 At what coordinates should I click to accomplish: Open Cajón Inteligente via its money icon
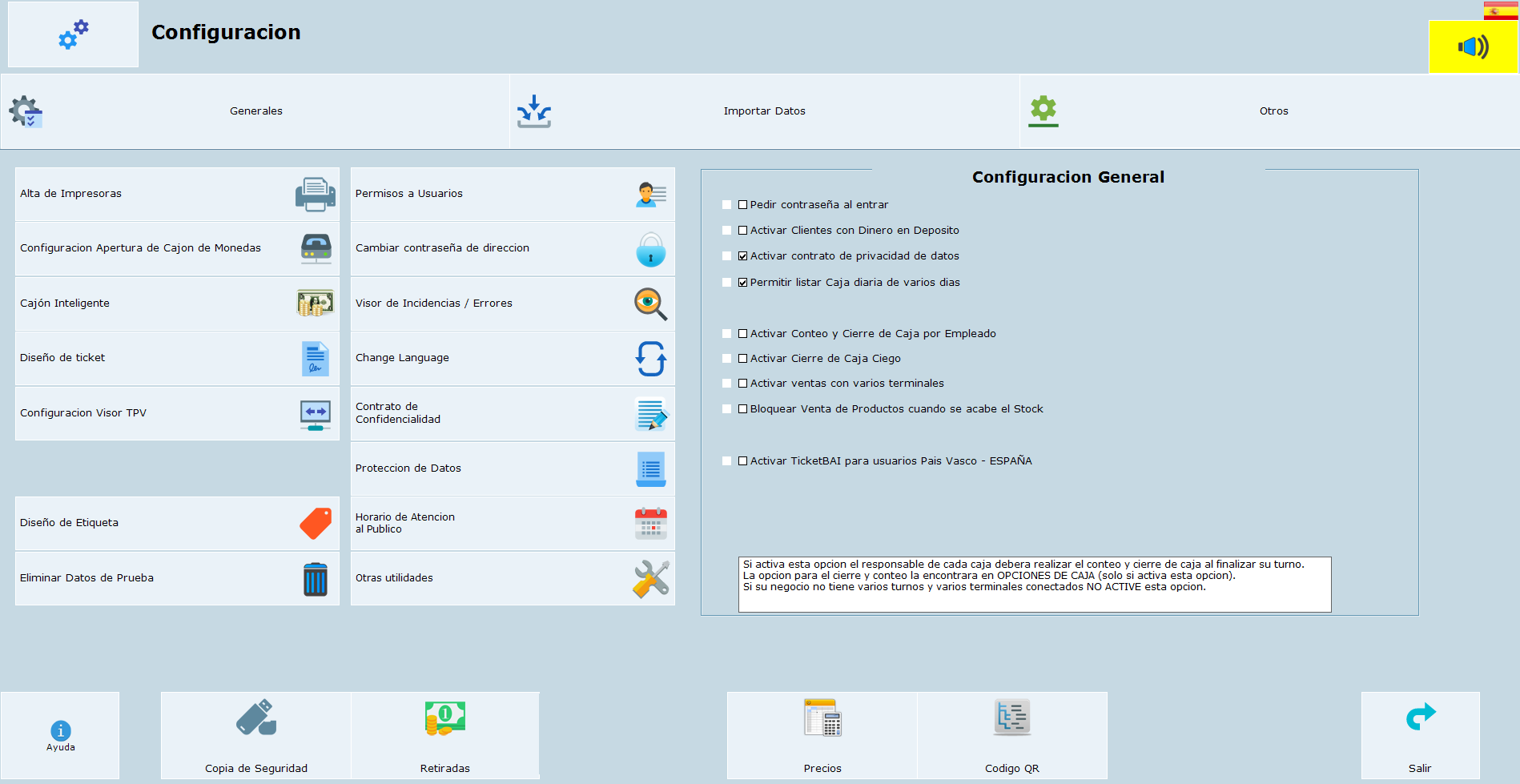click(x=315, y=304)
